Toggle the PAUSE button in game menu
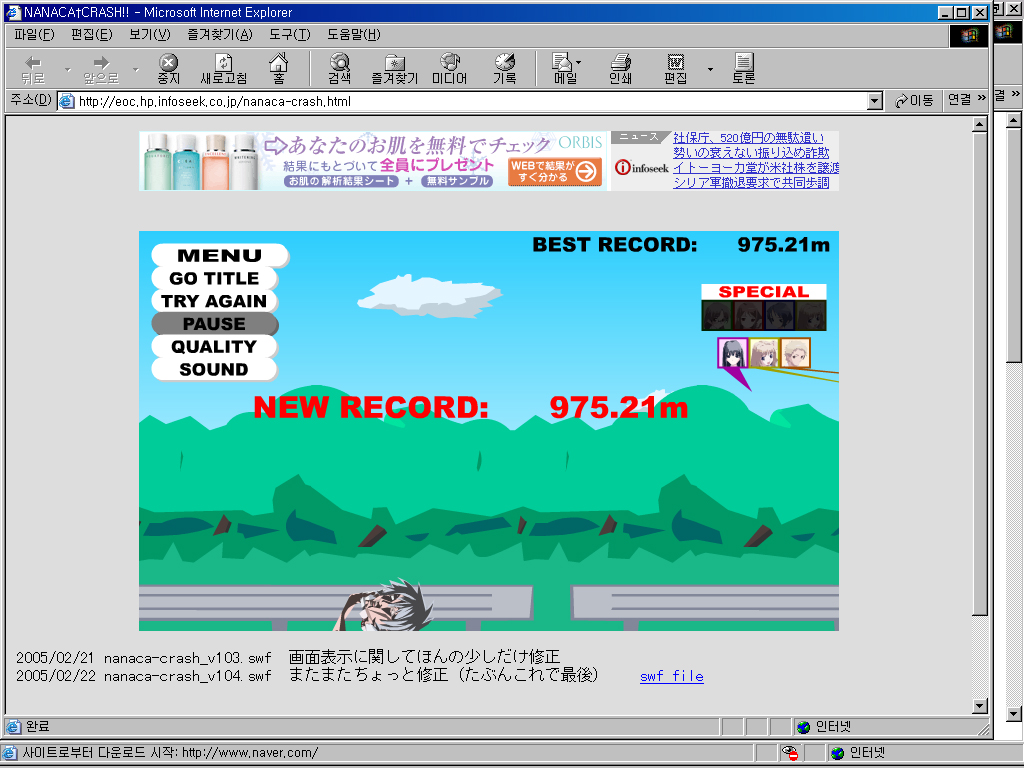The image size is (1024, 768). coord(214,324)
